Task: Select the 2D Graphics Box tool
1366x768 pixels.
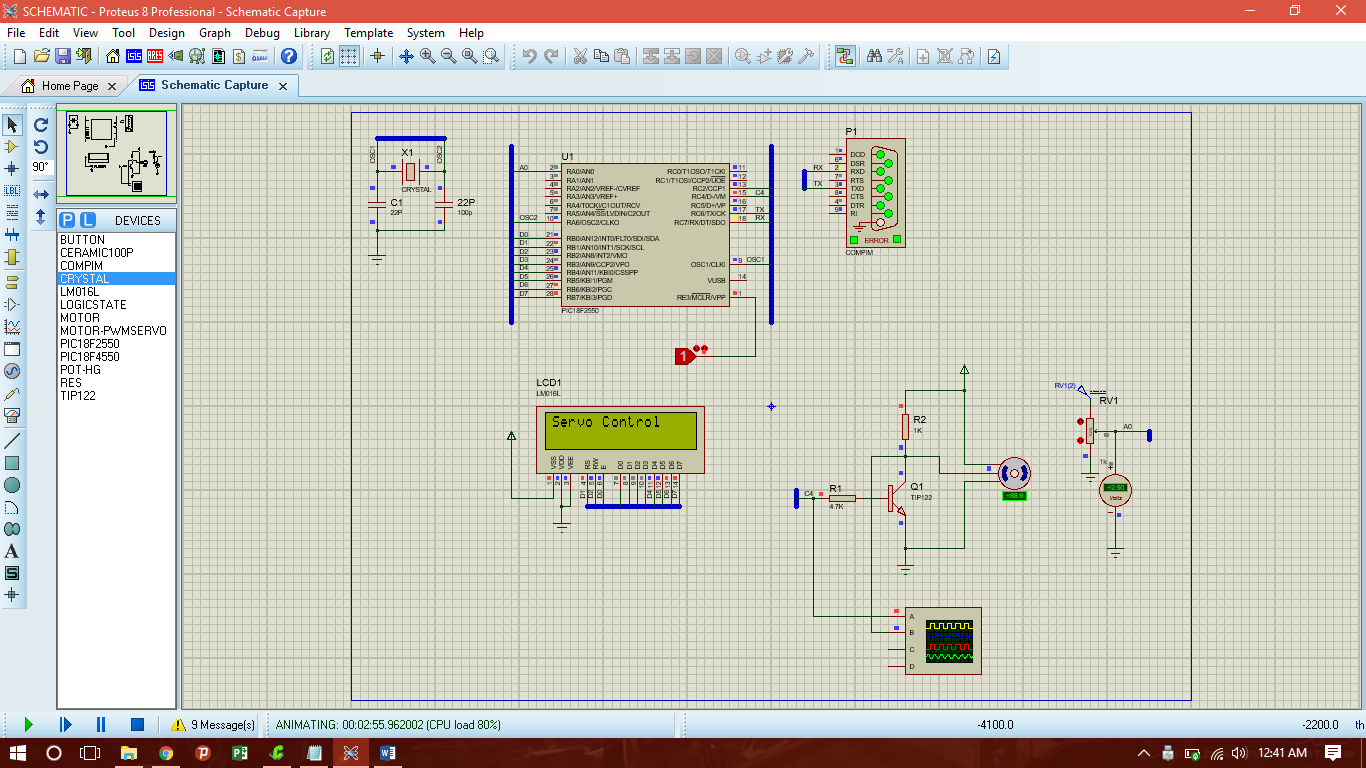Action: coord(12,463)
